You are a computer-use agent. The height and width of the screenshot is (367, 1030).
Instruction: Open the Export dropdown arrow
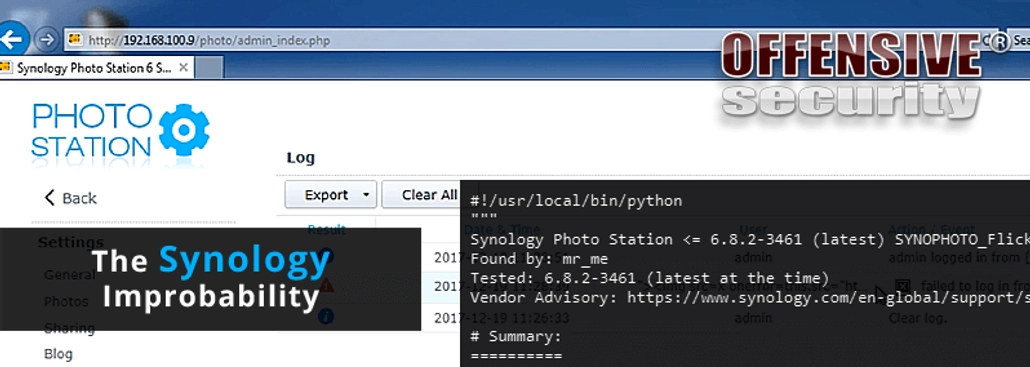pos(366,195)
